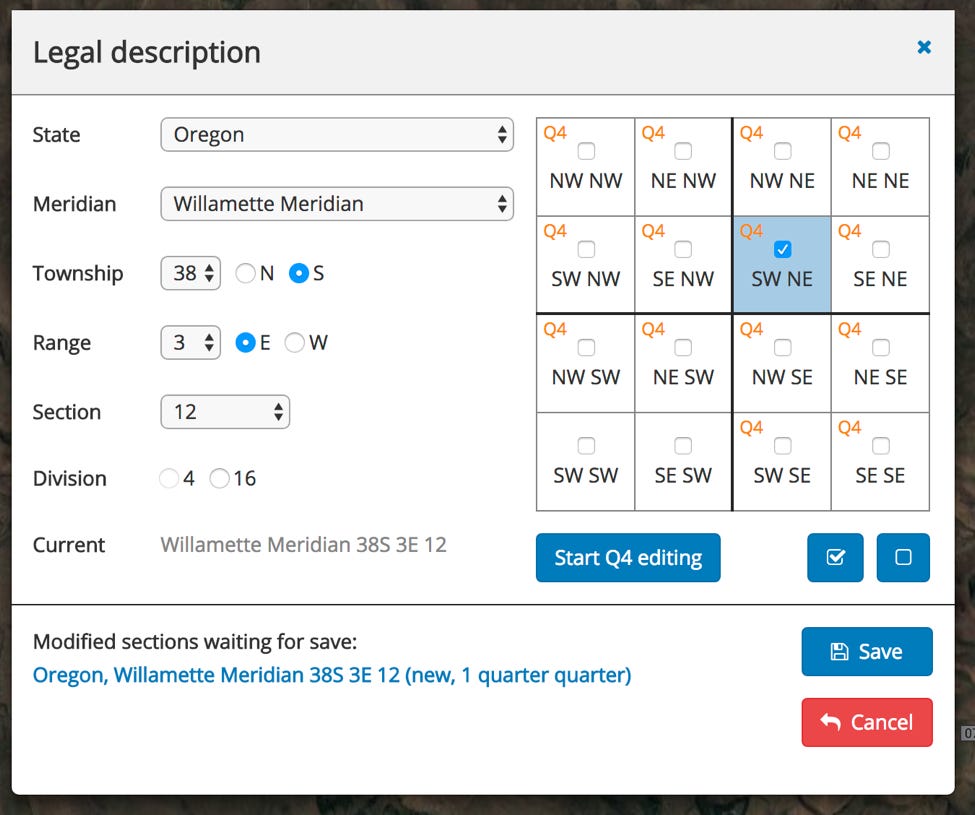
Task: Check the NE NE quarter checkbox
Action: tap(880, 151)
